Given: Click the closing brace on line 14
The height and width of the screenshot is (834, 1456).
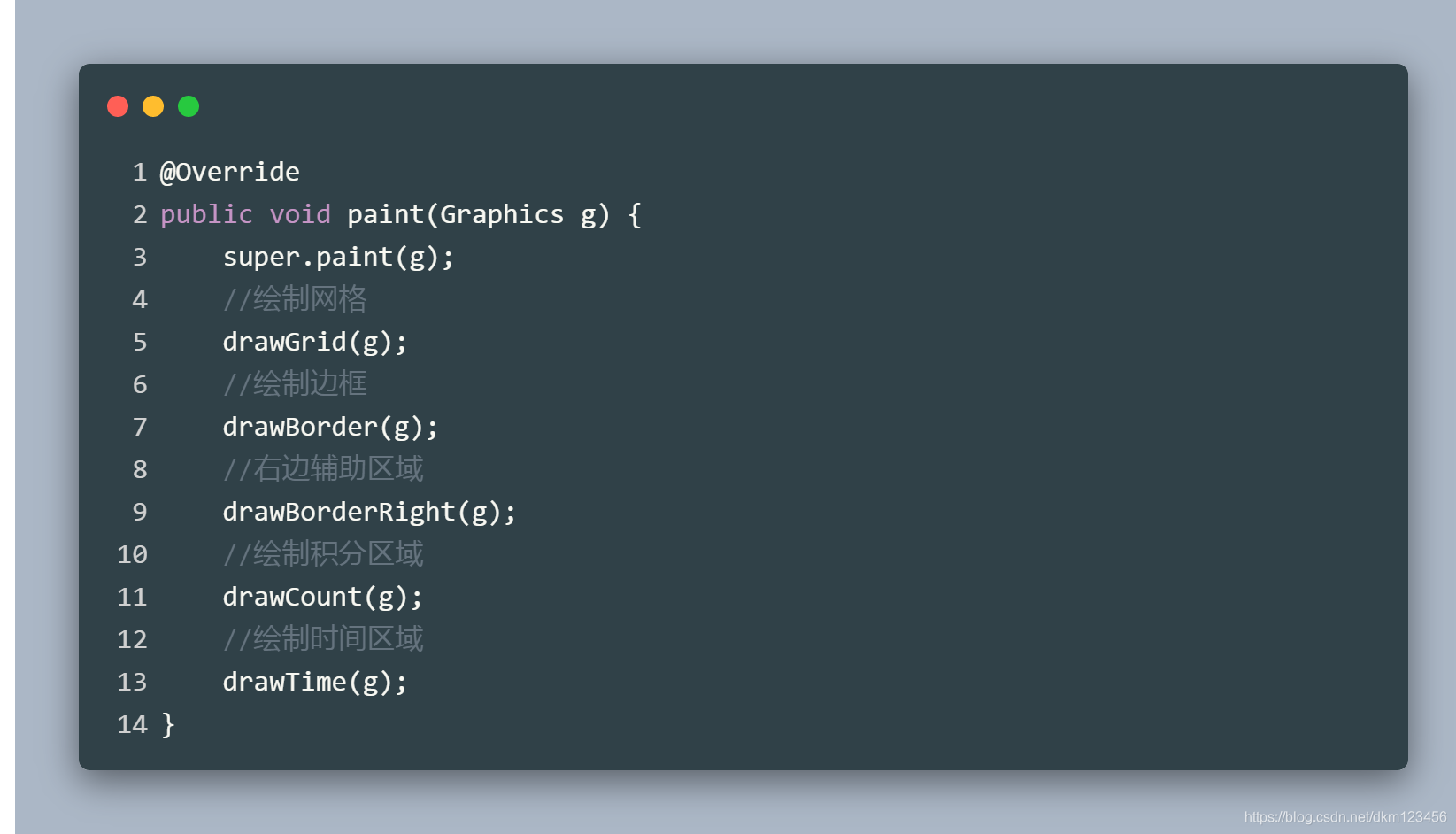Looking at the screenshot, I should [x=168, y=724].
